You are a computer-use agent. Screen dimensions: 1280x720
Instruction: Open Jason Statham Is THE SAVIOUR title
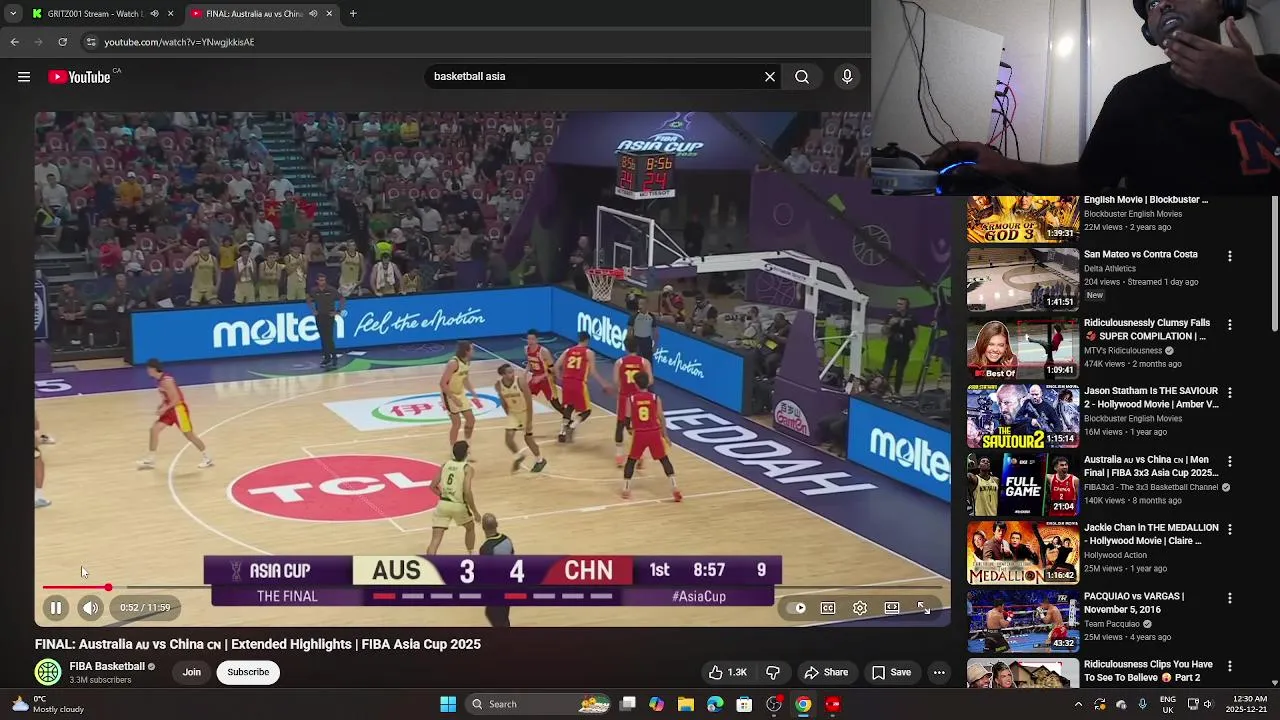pyautogui.click(x=1151, y=398)
